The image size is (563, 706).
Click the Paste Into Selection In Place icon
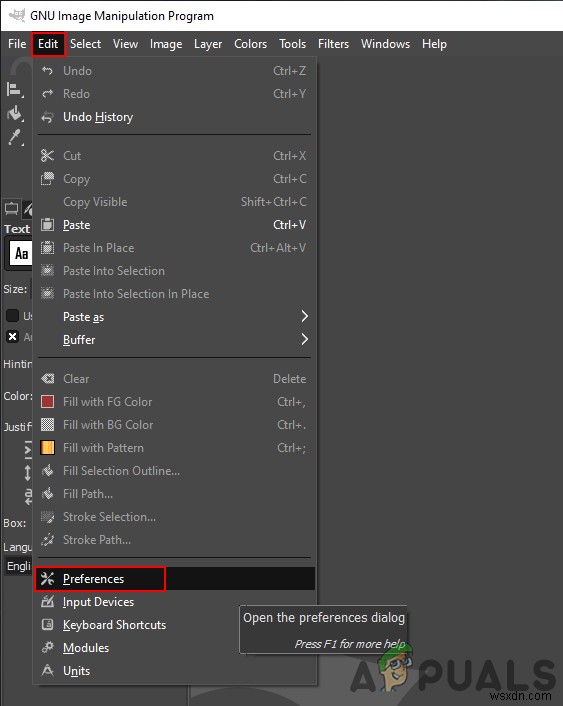pos(47,294)
